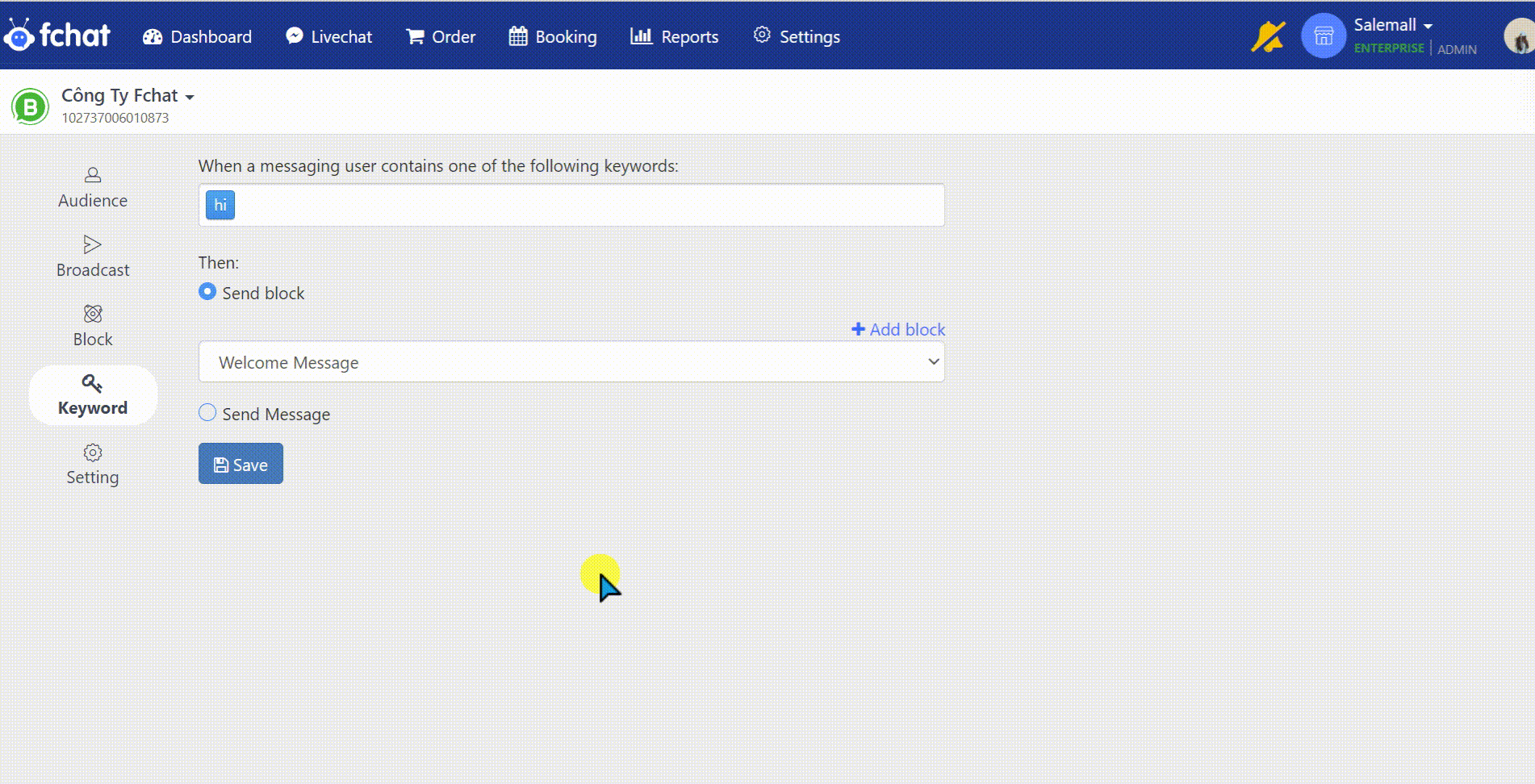
Task: Open the Setting sidebar section
Action: click(93, 465)
